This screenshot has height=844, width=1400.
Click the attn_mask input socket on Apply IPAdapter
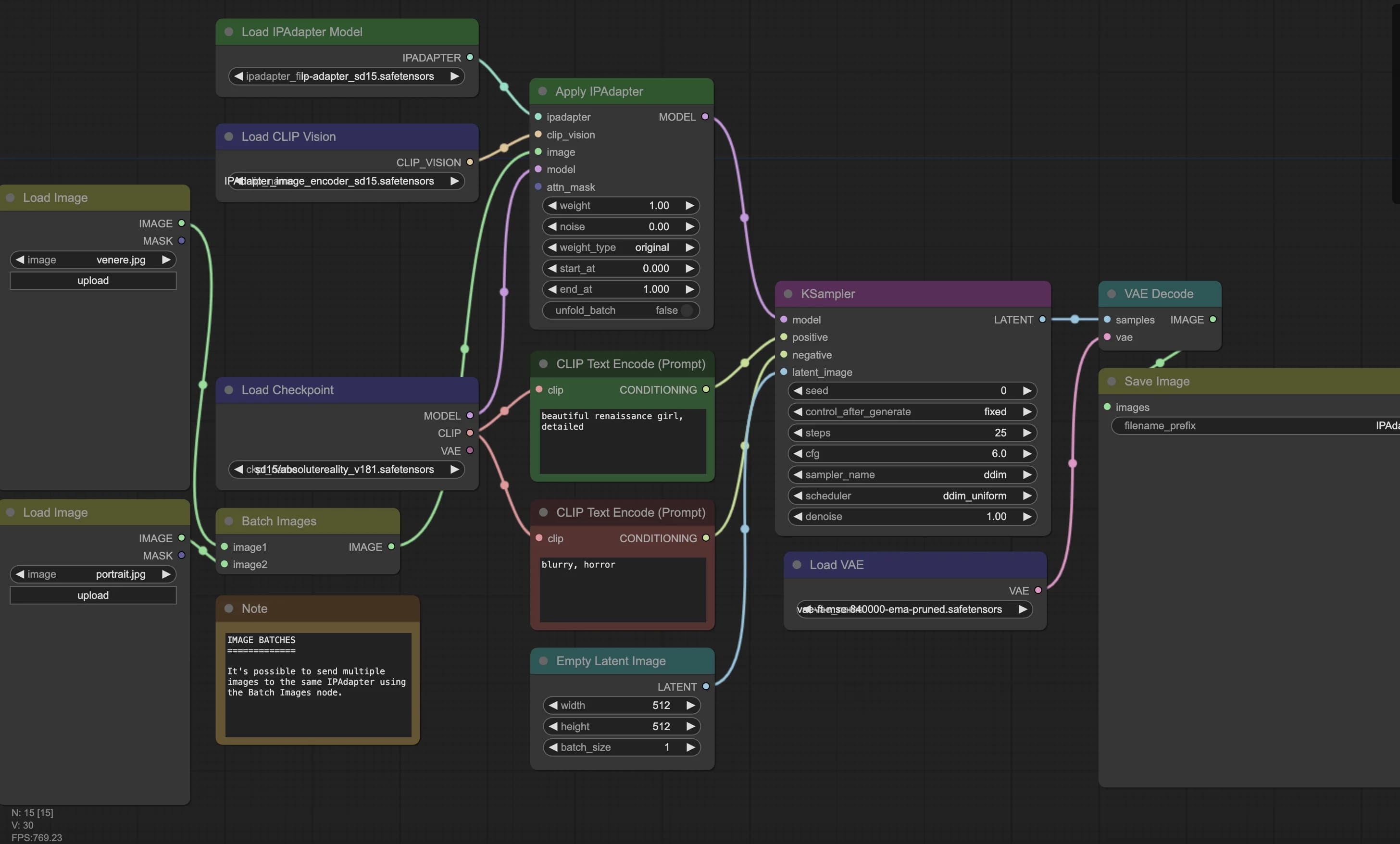click(538, 186)
